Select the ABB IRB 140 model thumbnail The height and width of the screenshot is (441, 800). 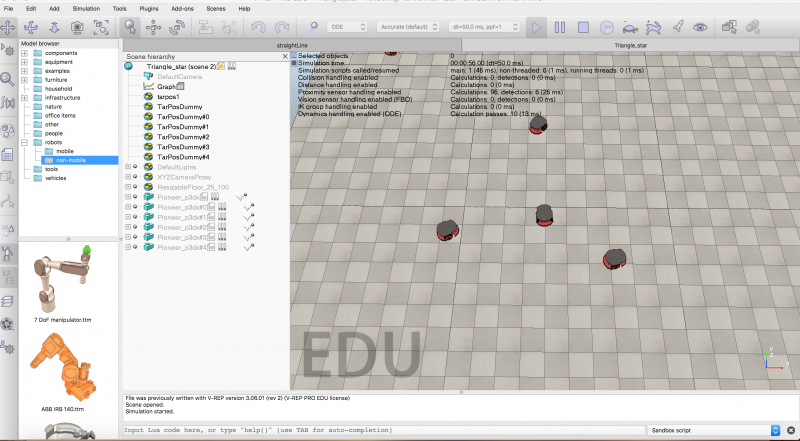coord(62,367)
